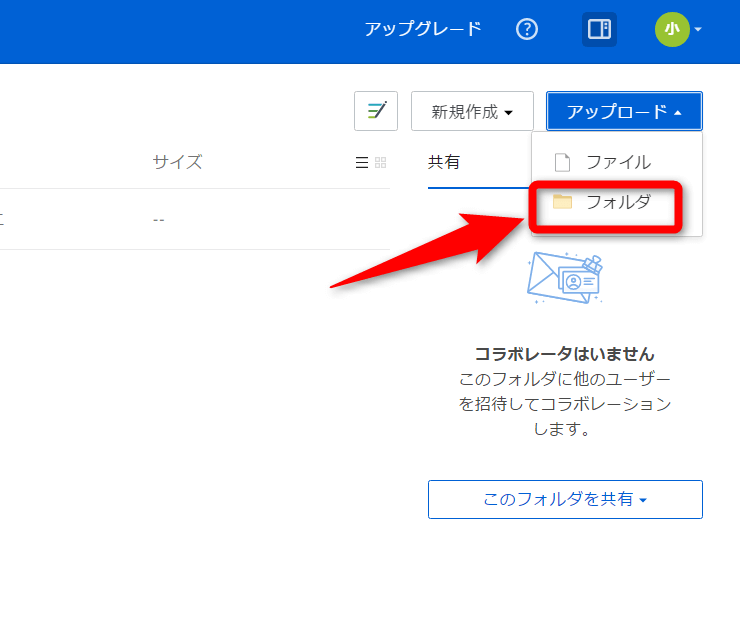Image resolution: width=740 pixels, height=617 pixels.
Task: Choose フォルダ from the upload menu
Action: coord(618,202)
